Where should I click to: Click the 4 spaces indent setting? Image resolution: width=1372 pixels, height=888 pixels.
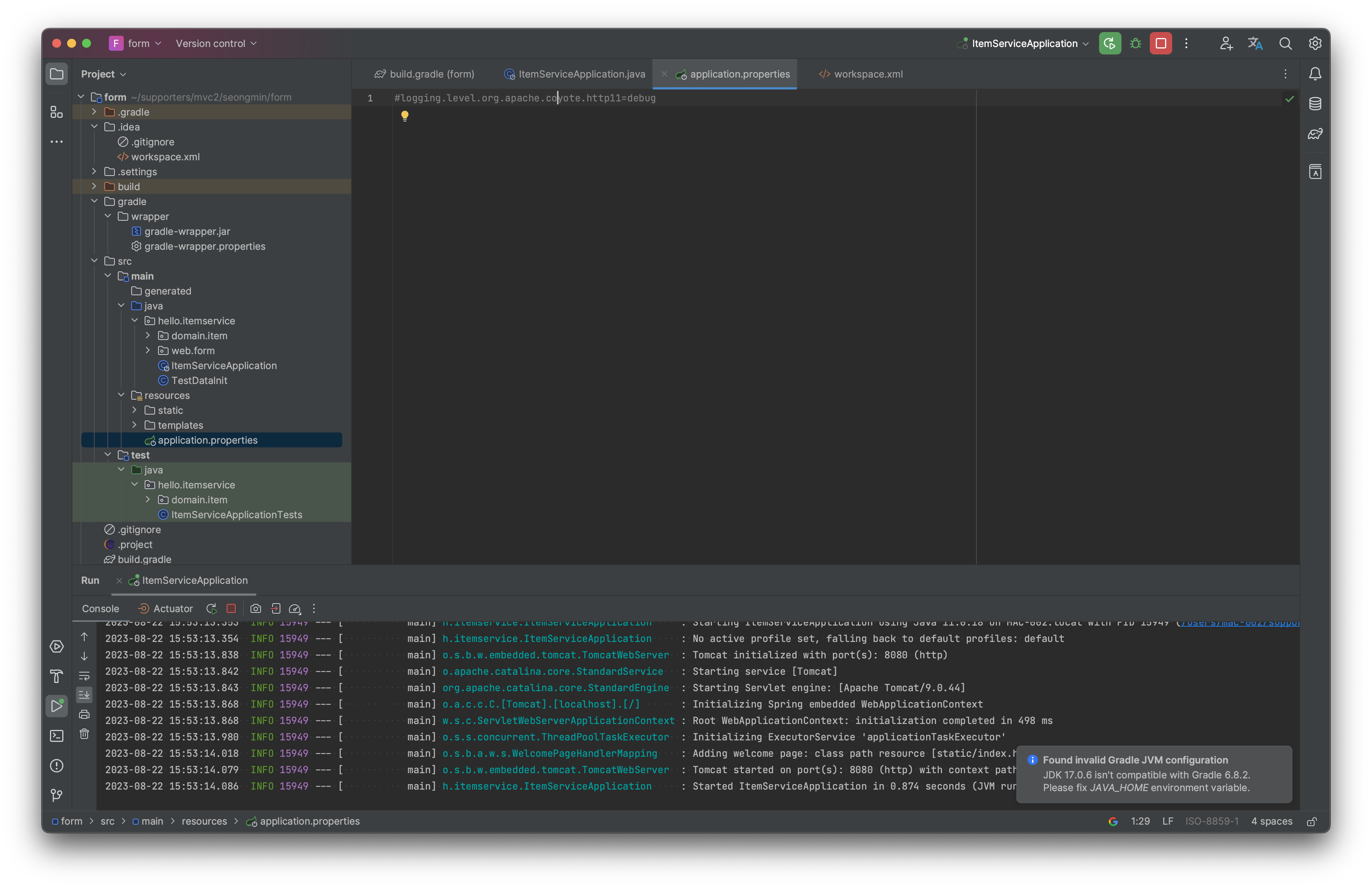click(x=1271, y=822)
